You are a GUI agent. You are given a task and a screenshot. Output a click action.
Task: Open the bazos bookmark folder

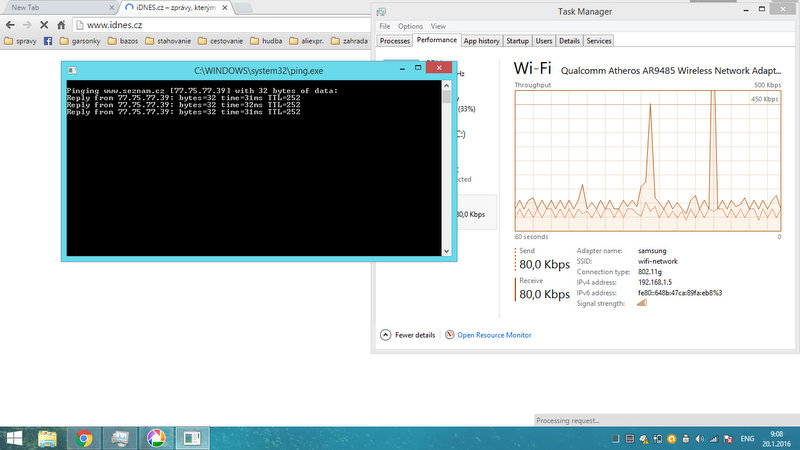[x=123, y=41]
